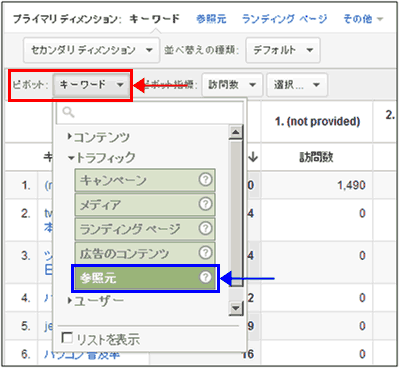The image size is (400, 368).
Task: Expand コンテンツ category in list
Action: coord(99,137)
